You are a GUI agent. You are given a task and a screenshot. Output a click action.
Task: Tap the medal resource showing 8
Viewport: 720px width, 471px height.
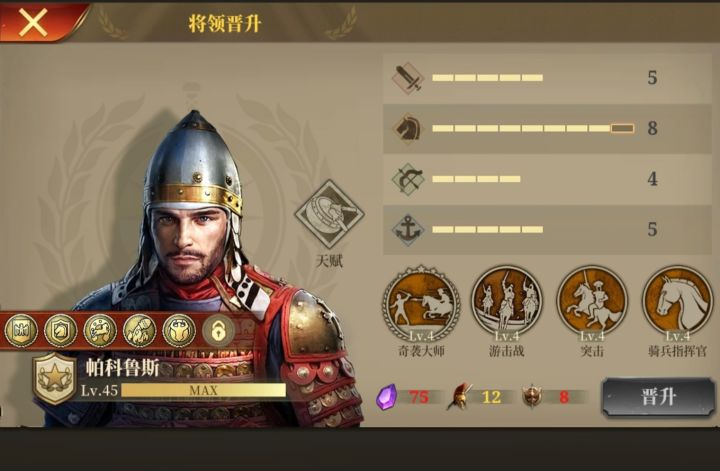click(532, 397)
